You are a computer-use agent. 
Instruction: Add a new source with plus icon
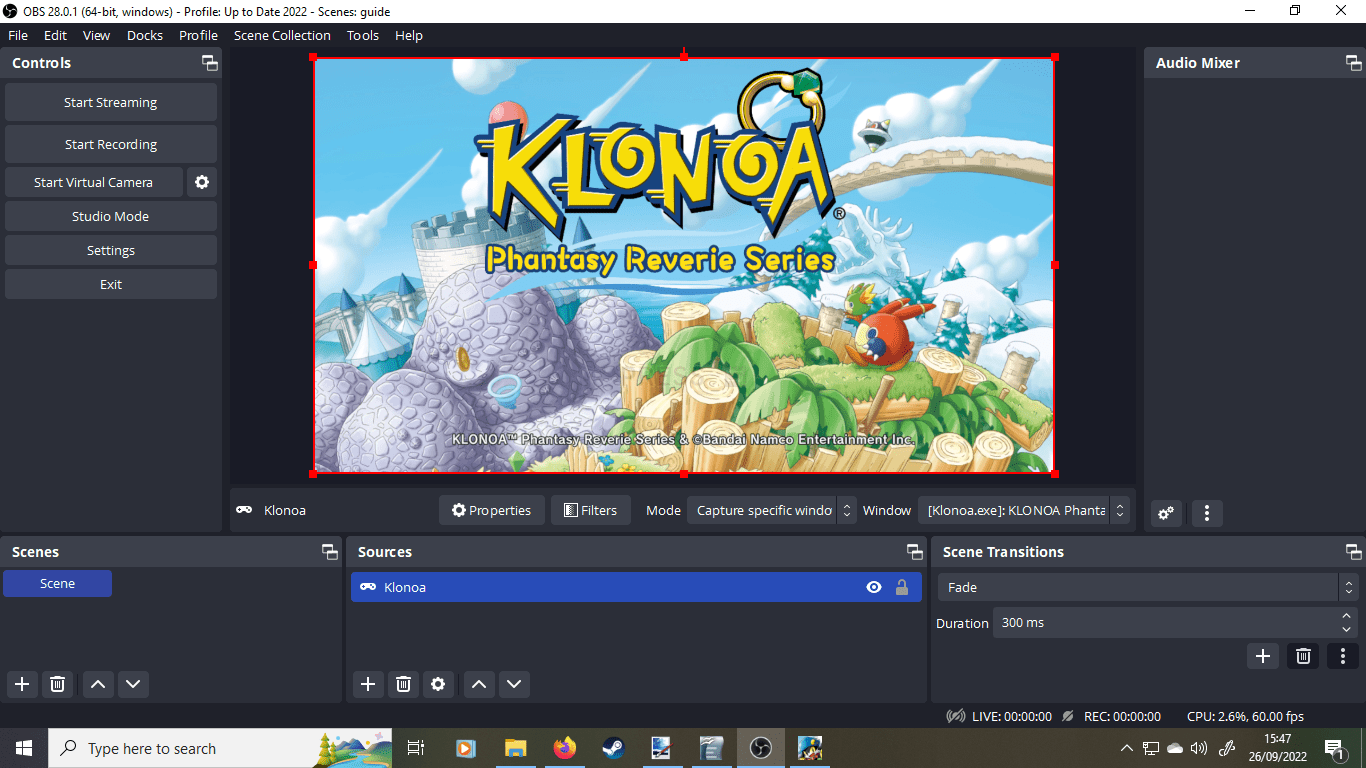[x=368, y=684]
